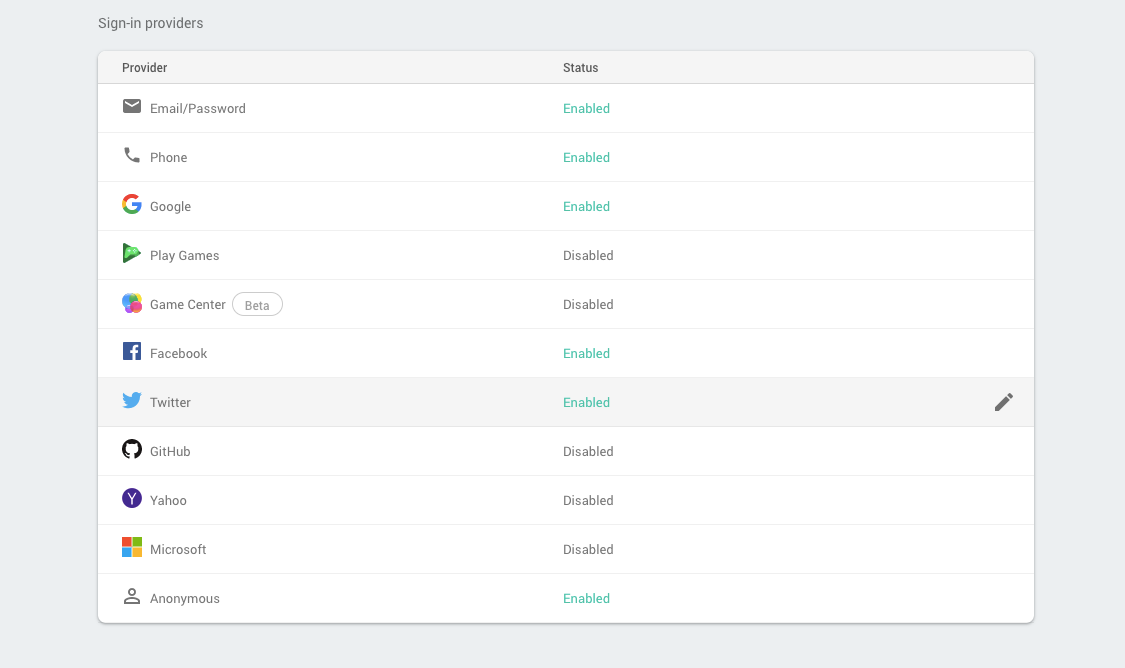Select the Game Center provider label
Screen dimensions: 1125x668
(x=187, y=304)
